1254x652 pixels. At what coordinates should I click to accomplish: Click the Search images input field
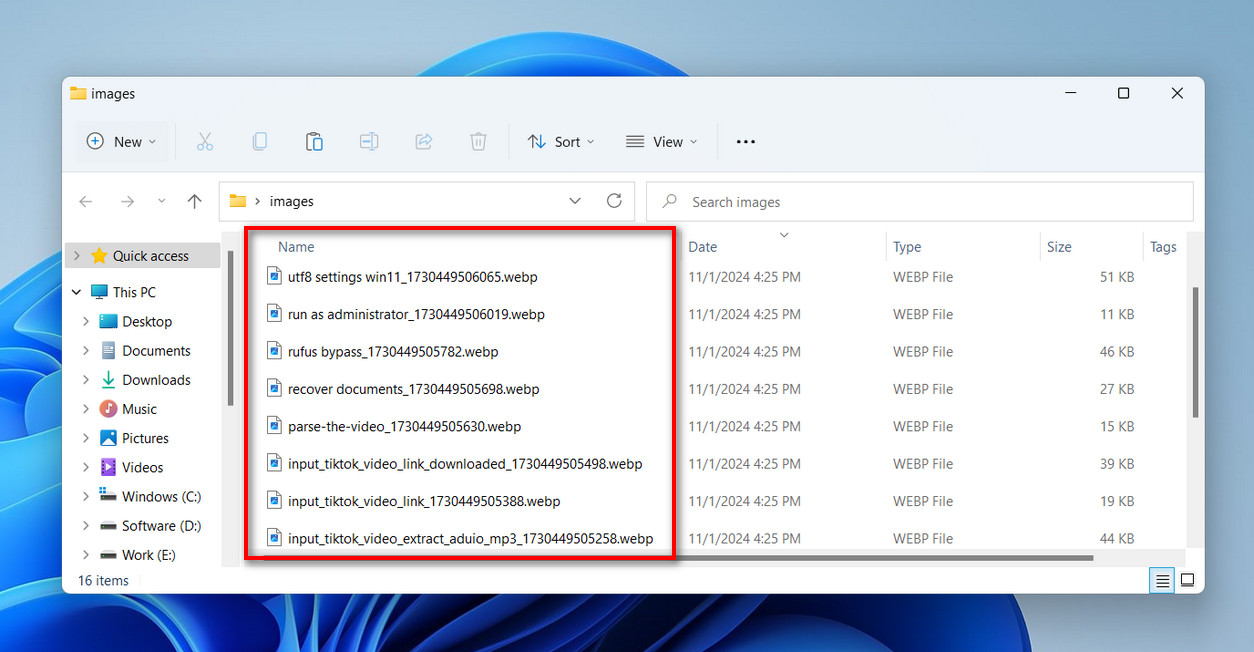coord(920,201)
